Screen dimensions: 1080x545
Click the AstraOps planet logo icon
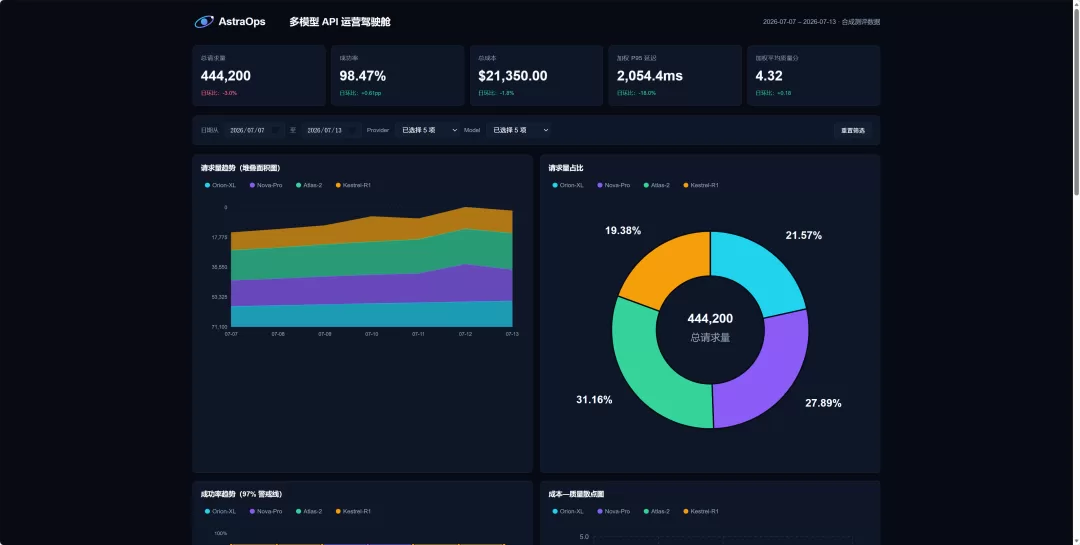tap(204, 22)
